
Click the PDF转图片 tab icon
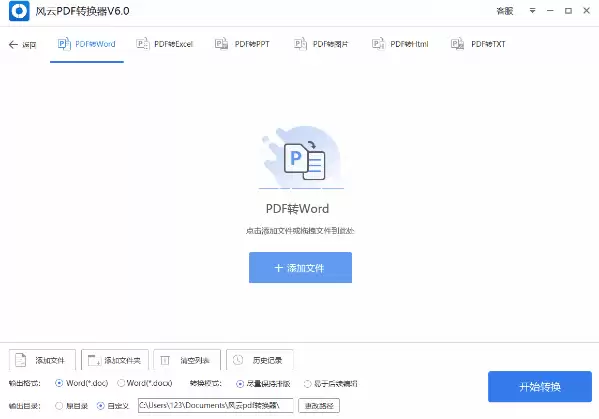click(x=301, y=44)
